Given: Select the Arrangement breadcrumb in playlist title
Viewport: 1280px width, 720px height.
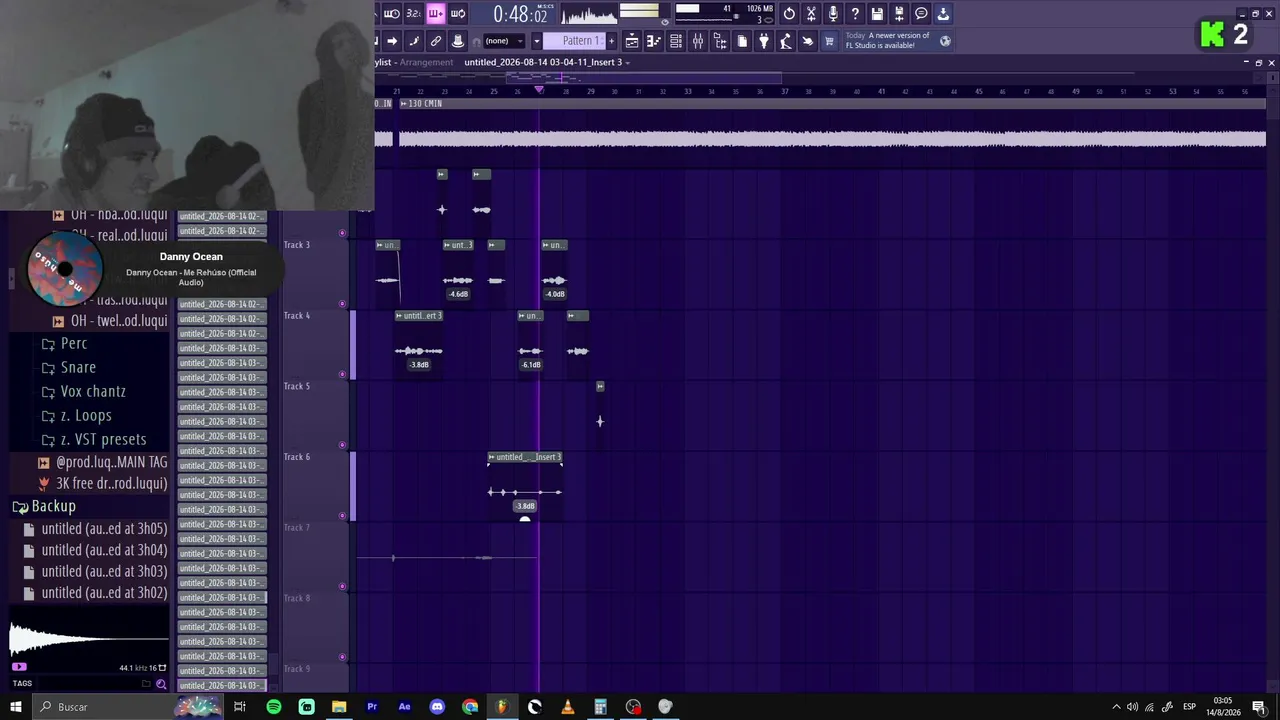Looking at the screenshot, I should point(427,63).
